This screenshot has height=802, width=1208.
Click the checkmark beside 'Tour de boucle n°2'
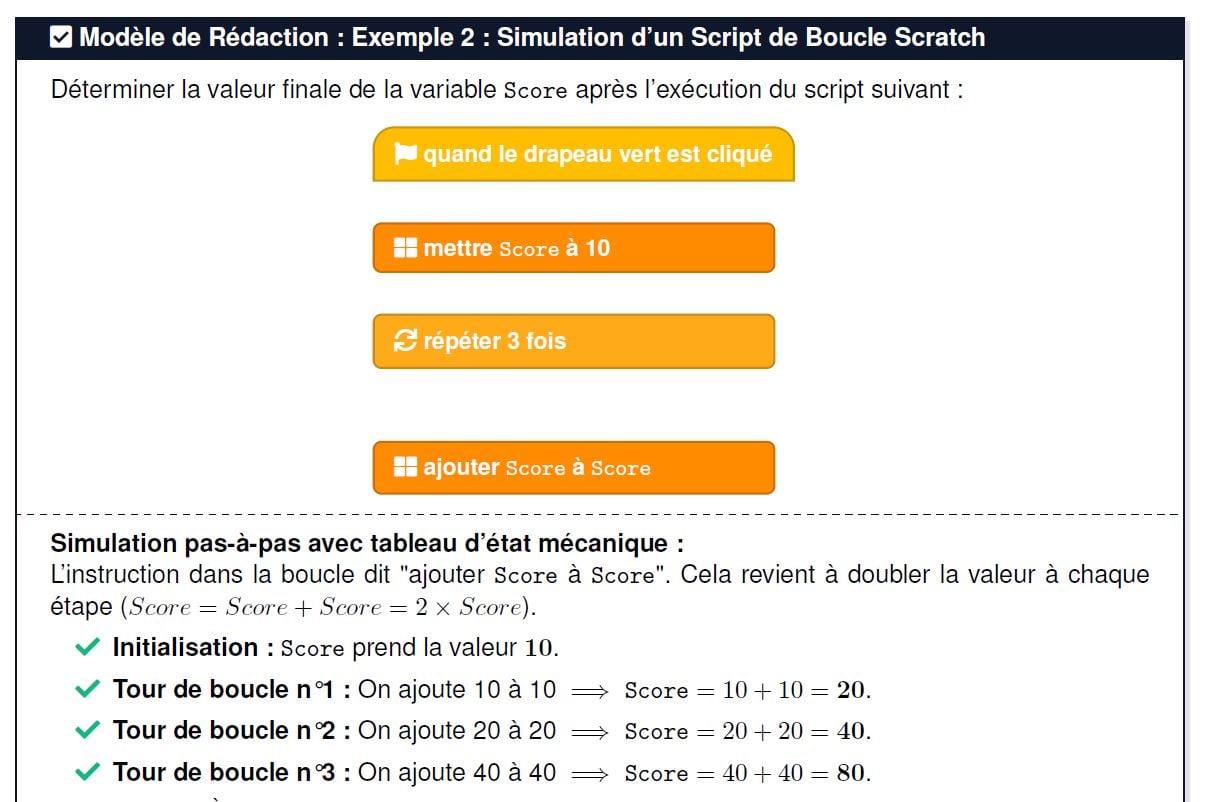88,730
